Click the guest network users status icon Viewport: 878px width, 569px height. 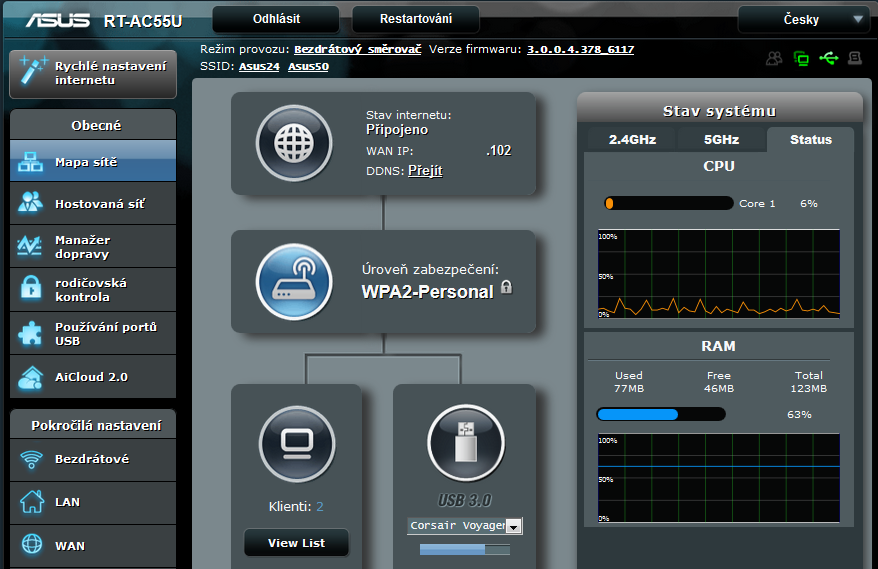(x=774, y=58)
